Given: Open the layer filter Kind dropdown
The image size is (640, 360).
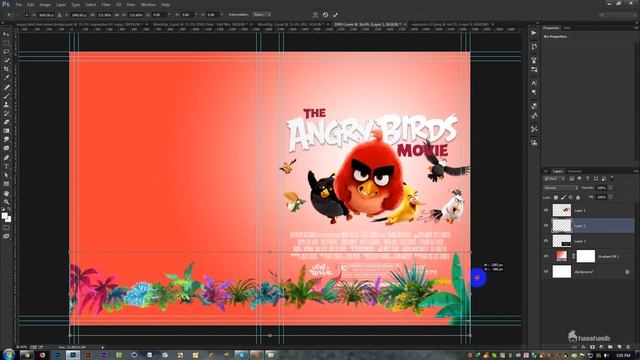Looking at the screenshot, I should 554,179.
